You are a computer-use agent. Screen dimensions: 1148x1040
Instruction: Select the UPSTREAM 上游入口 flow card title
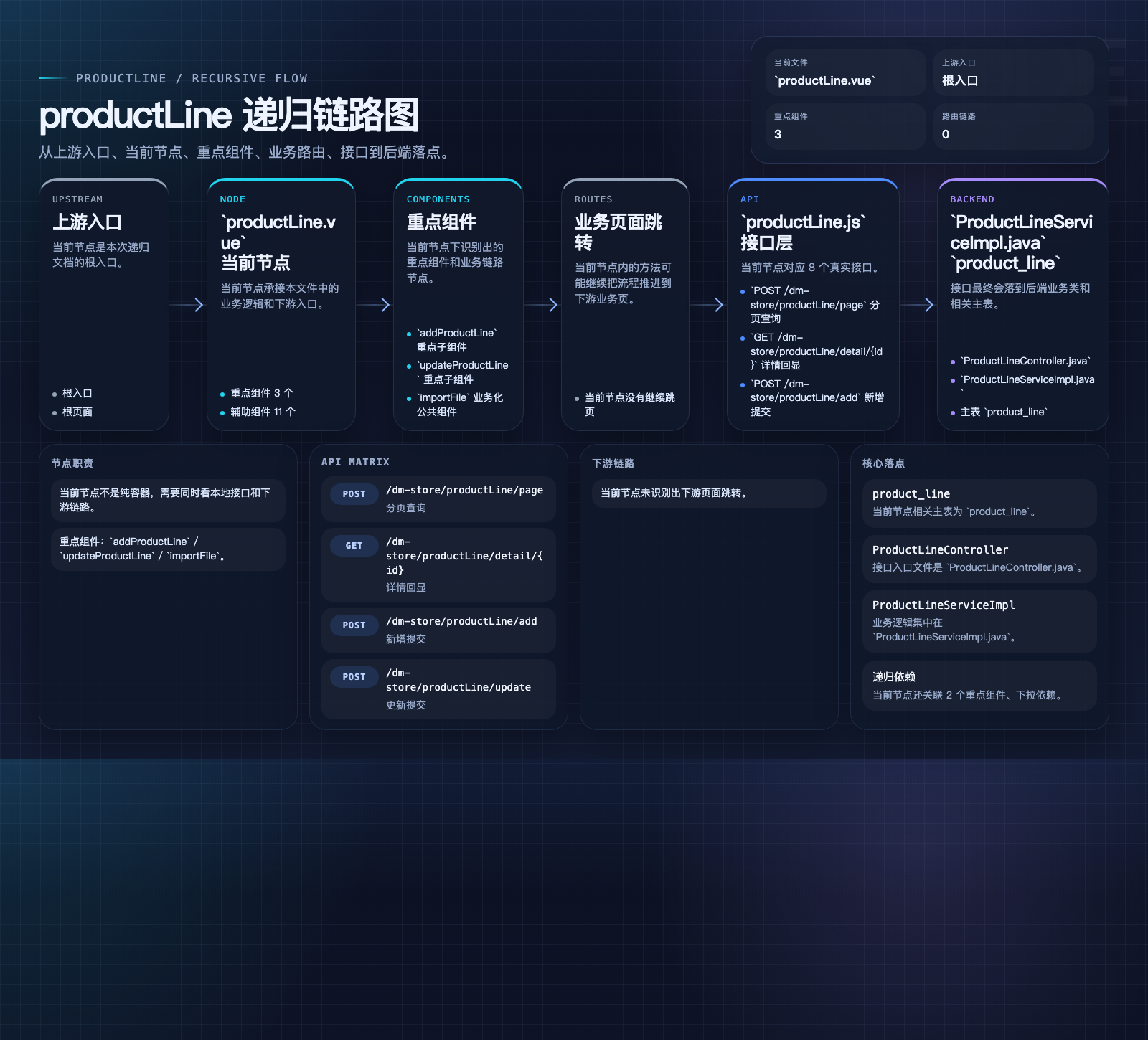[x=87, y=222]
